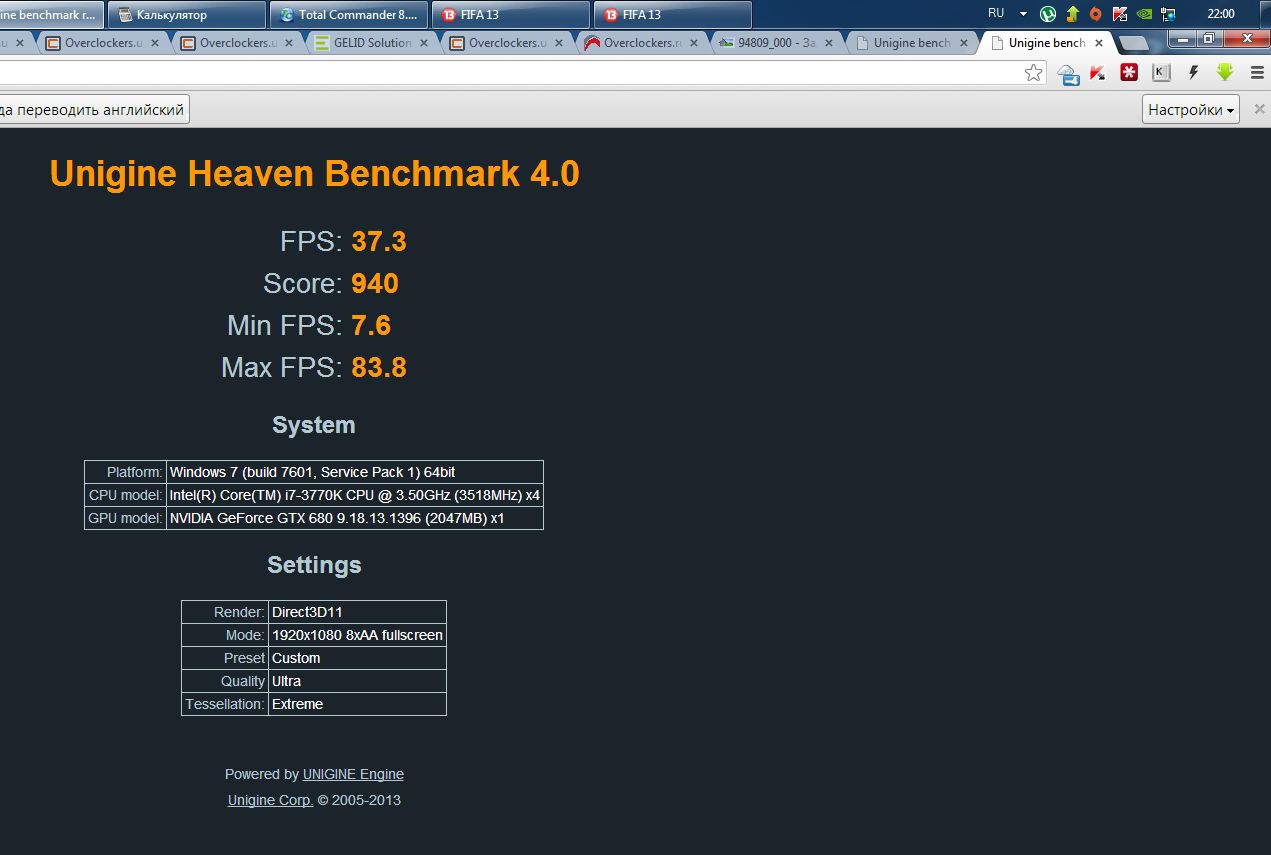
Task: Open Калькулятор from the taskbar
Action: (x=186, y=15)
